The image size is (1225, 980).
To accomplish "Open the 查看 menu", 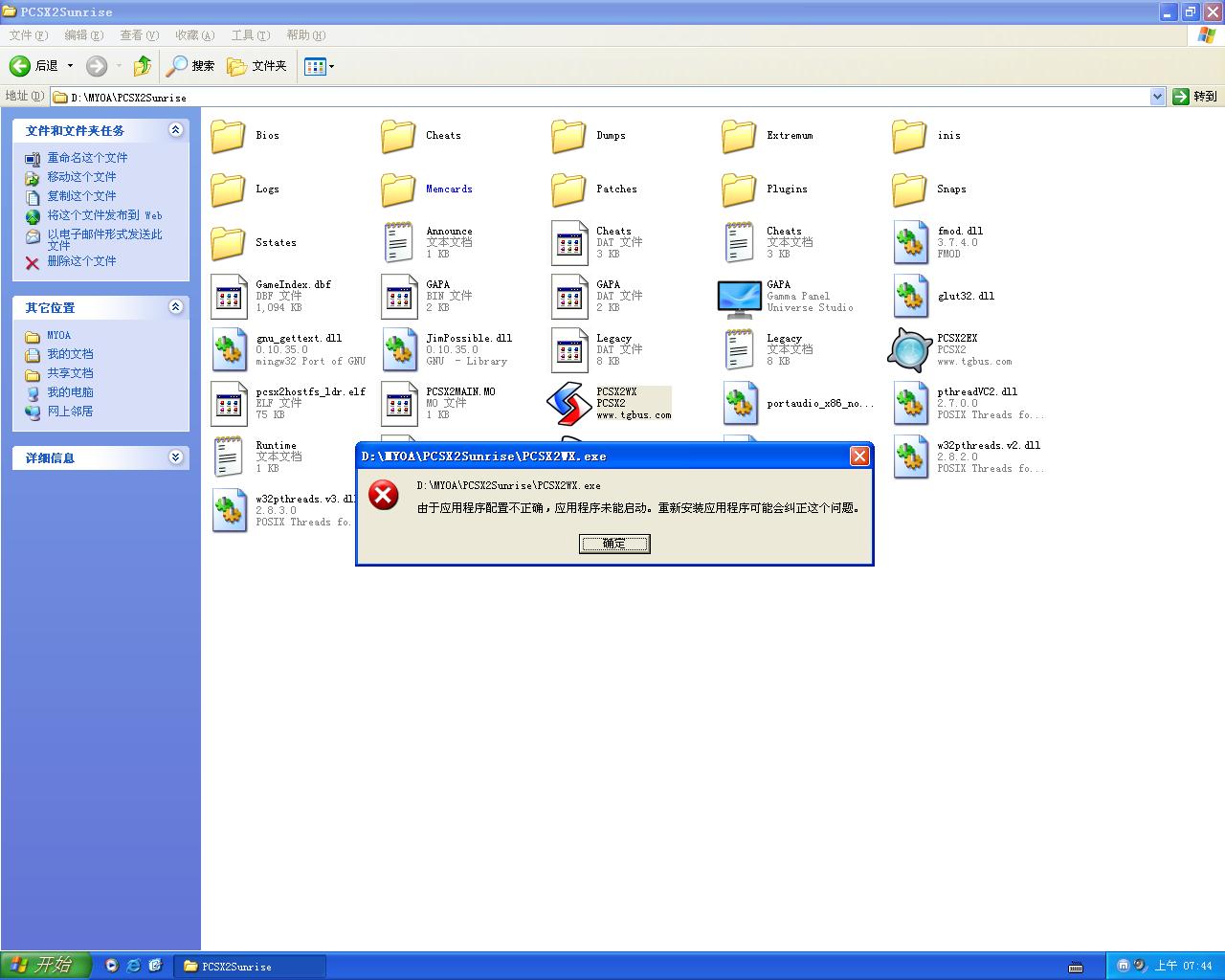I will pos(140,35).
